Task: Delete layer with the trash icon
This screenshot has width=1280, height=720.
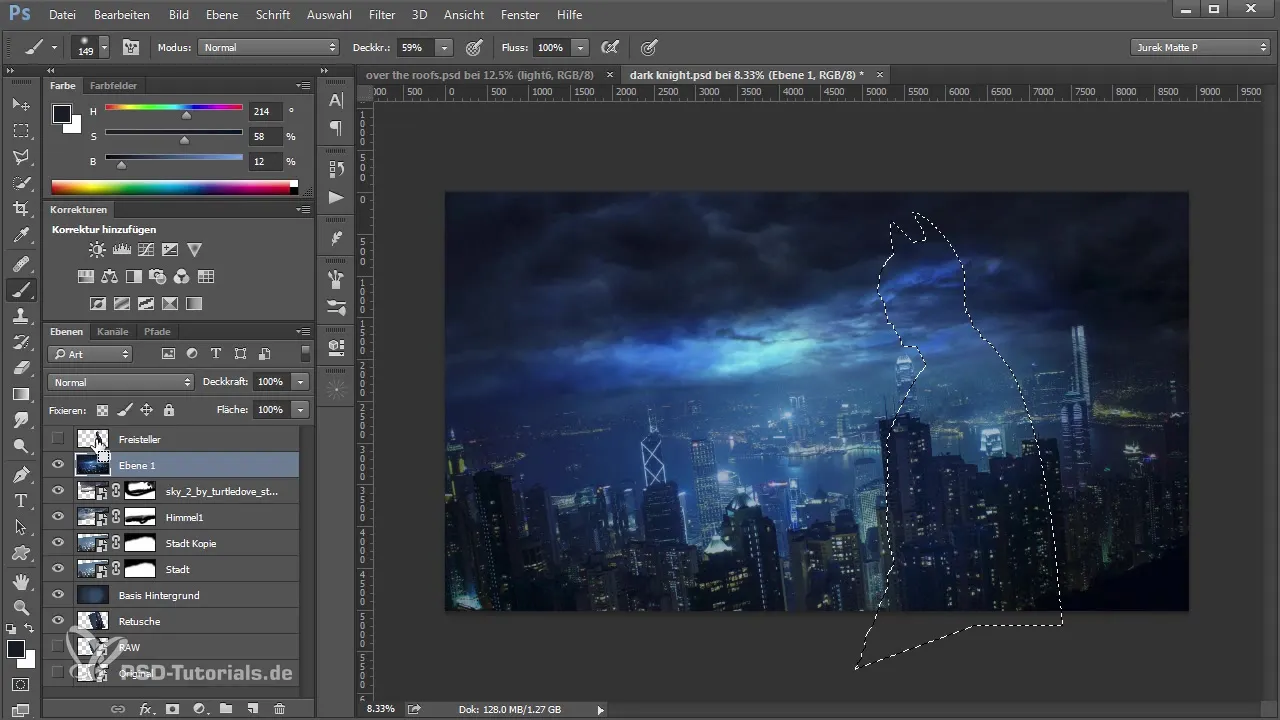Action: [x=279, y=709]
